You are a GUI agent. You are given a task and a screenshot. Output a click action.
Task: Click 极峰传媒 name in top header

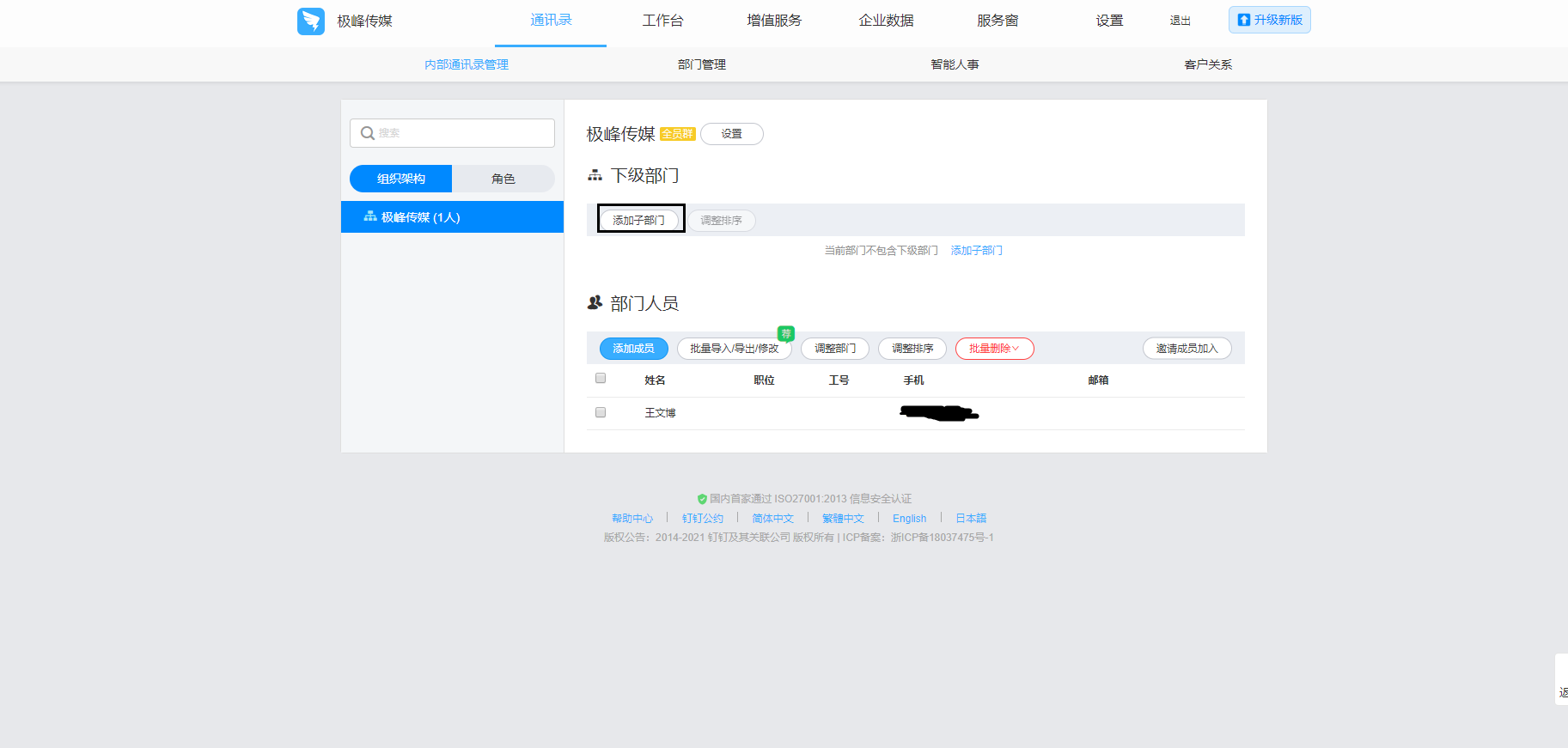coord(364,21)
